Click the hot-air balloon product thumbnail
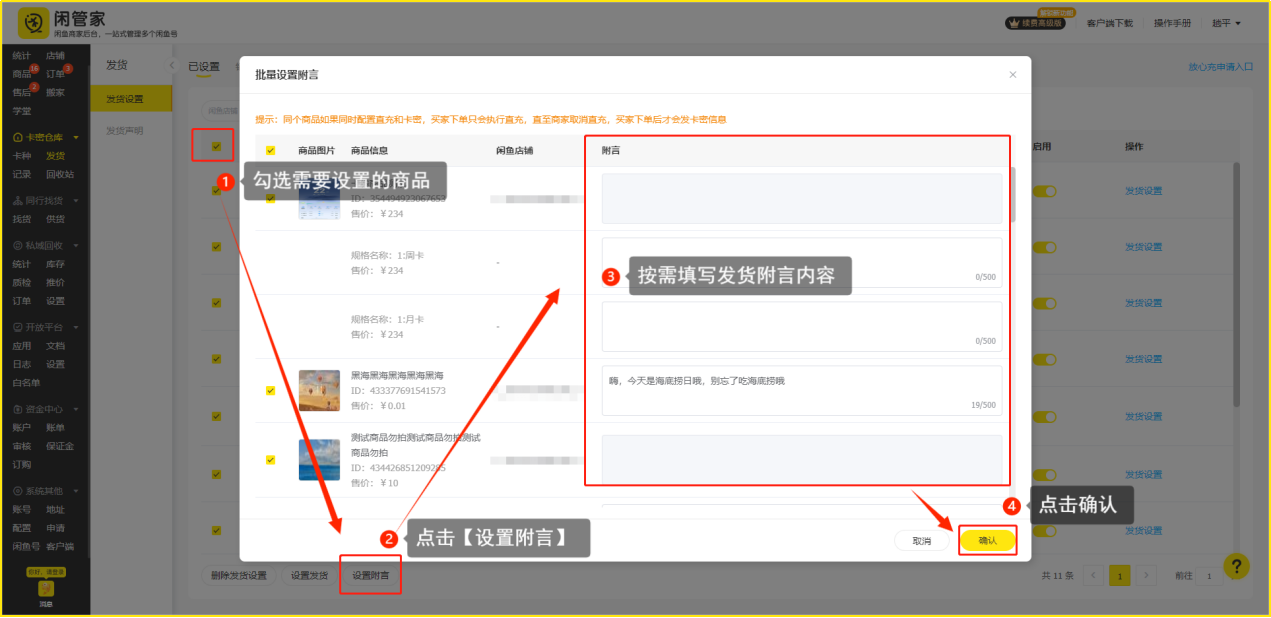Image resolution: width=1271 pixels, height=618 pixels. (319, 390)
